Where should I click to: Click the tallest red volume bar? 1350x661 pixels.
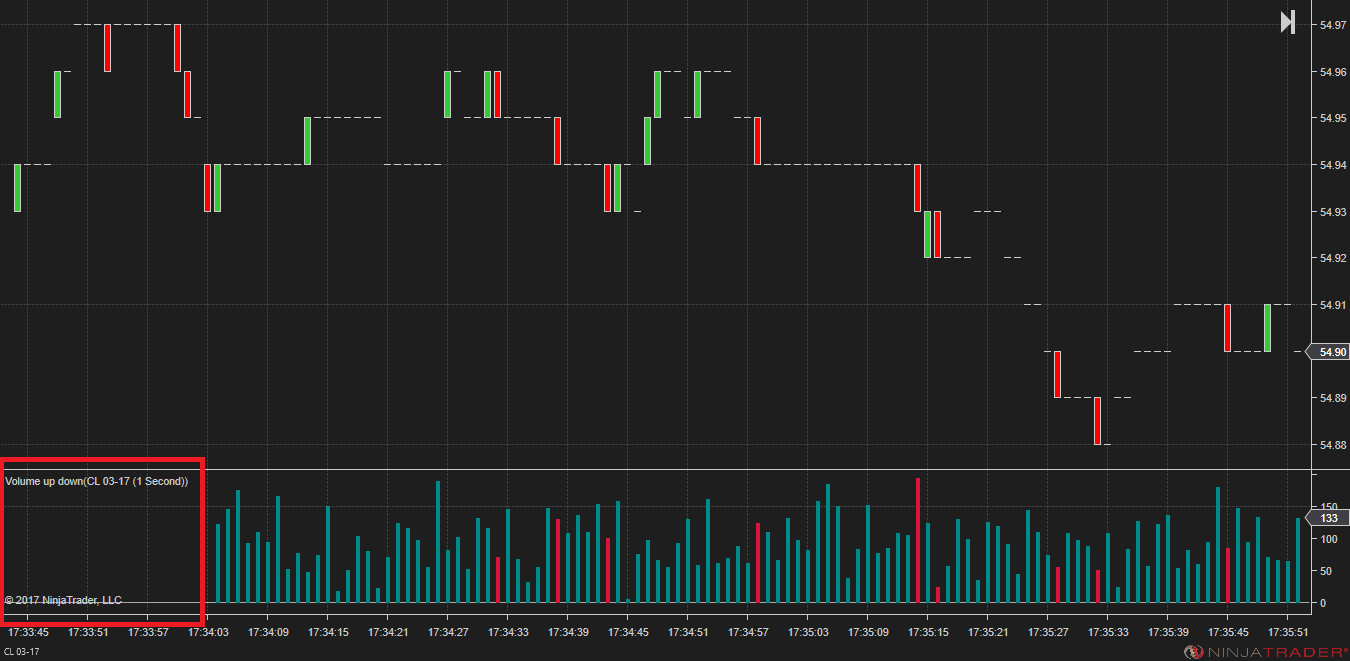pyautogui.click(x=917, y=540)
